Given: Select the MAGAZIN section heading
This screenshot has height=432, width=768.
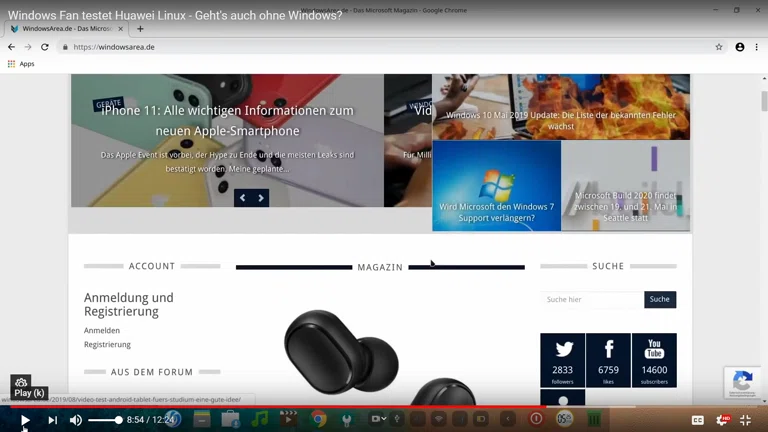Looking at the screenshot, I should click(x=380, y=267).
